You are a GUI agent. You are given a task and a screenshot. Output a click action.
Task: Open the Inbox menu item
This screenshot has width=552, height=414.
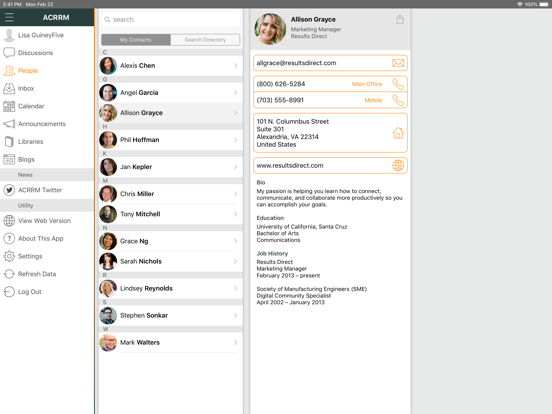tap(47, 88)
